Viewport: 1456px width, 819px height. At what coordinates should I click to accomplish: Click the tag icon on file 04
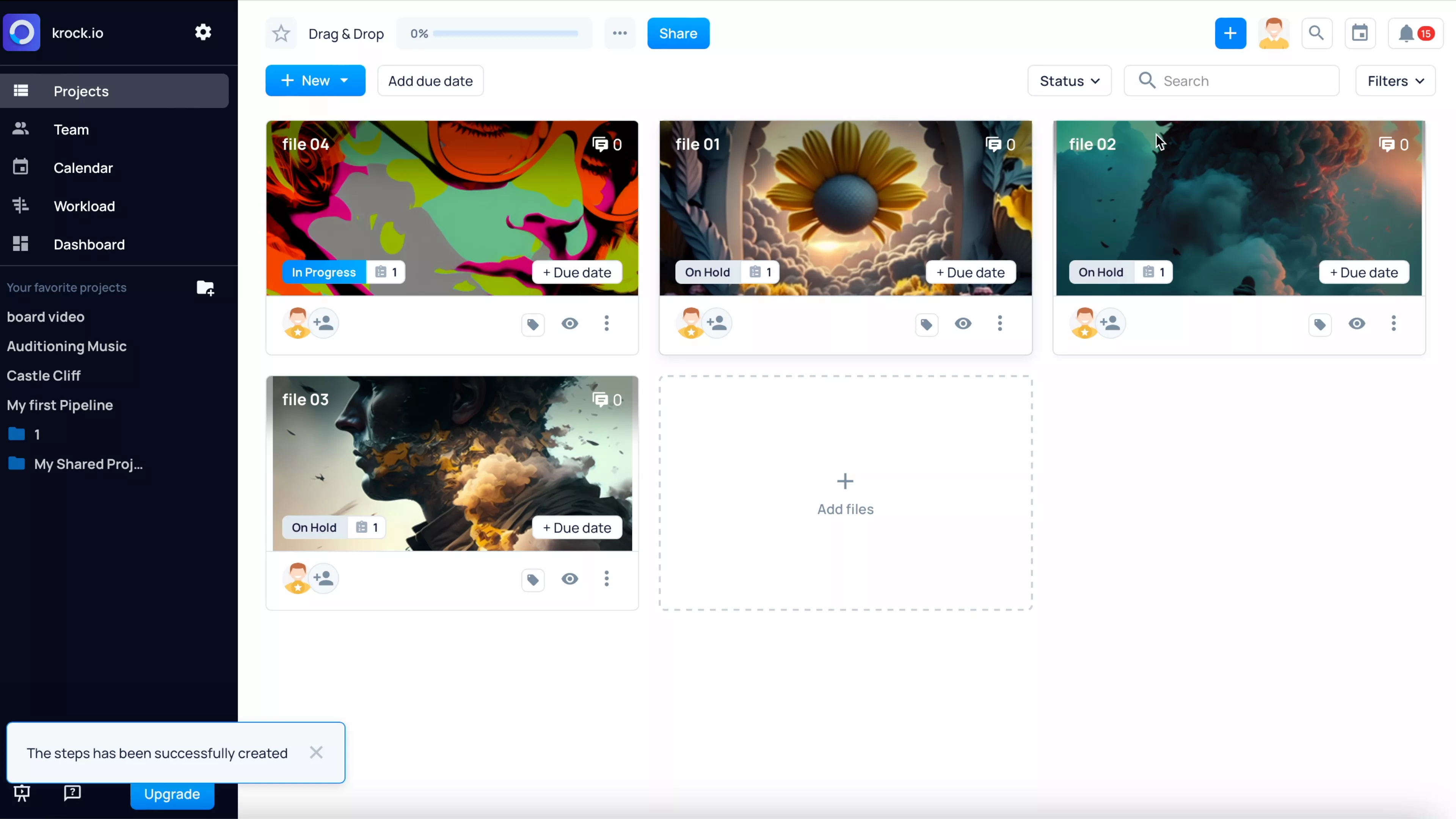[x=532, y=325]
